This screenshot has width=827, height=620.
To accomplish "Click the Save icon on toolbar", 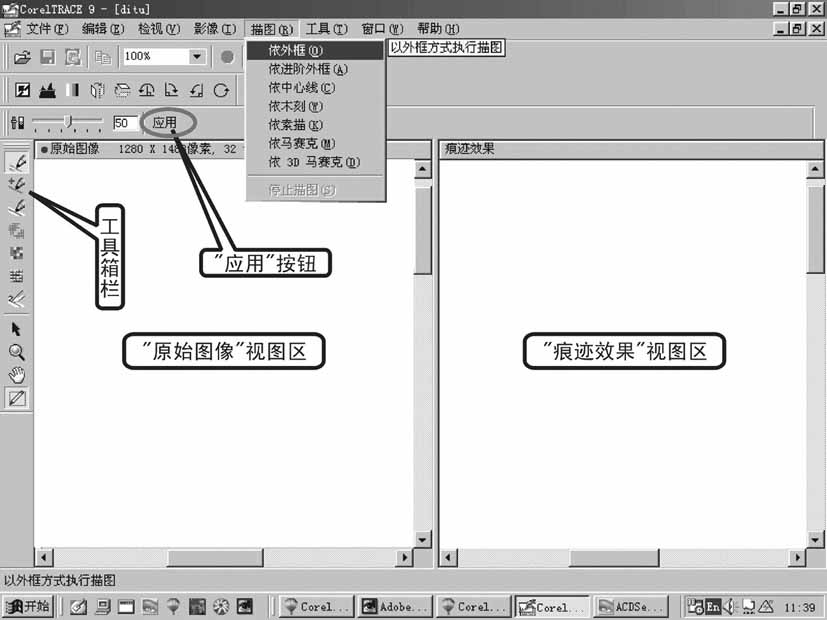I will coord(47,56).
